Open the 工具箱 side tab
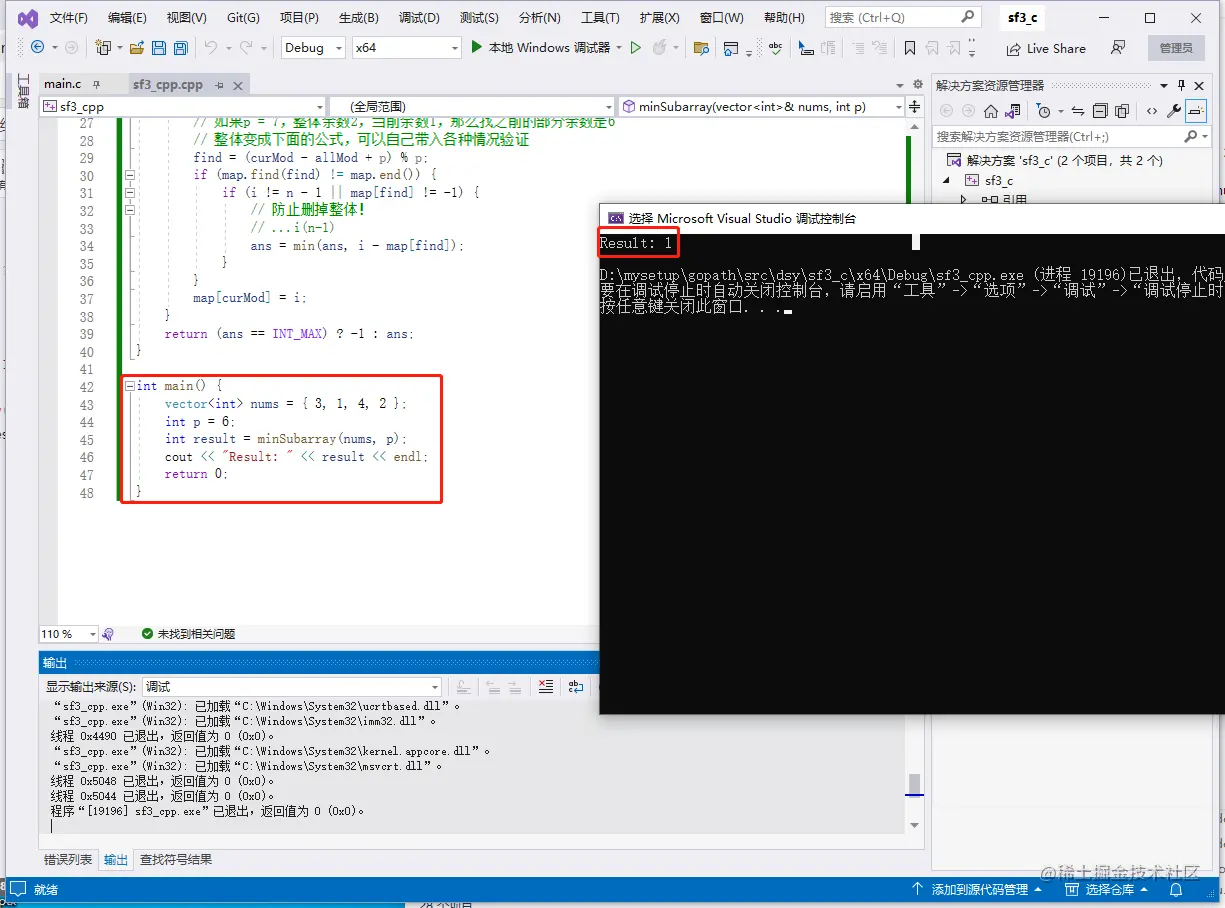 click(24, 91)
